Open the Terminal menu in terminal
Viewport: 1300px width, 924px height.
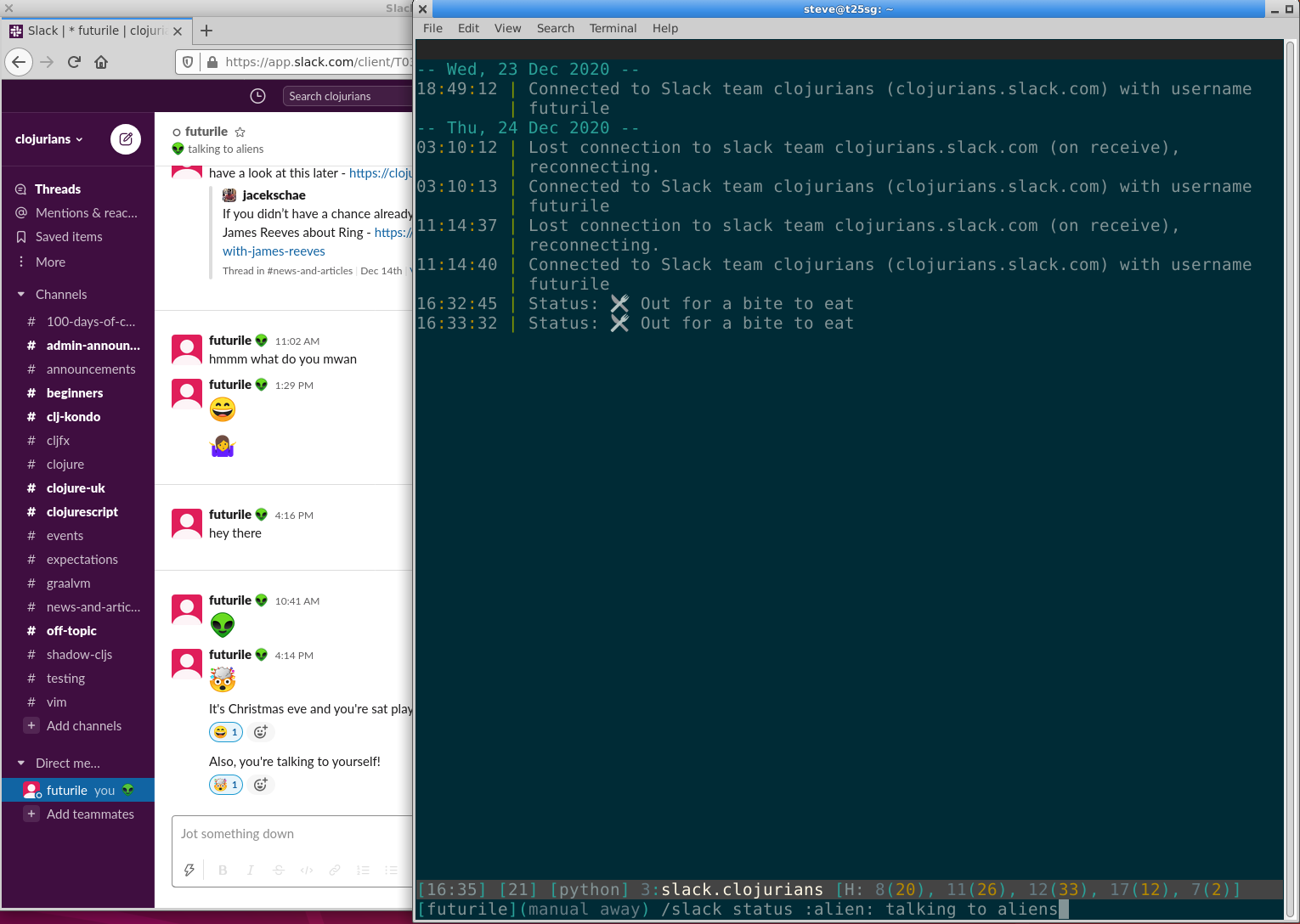click(x=613, y=28)
